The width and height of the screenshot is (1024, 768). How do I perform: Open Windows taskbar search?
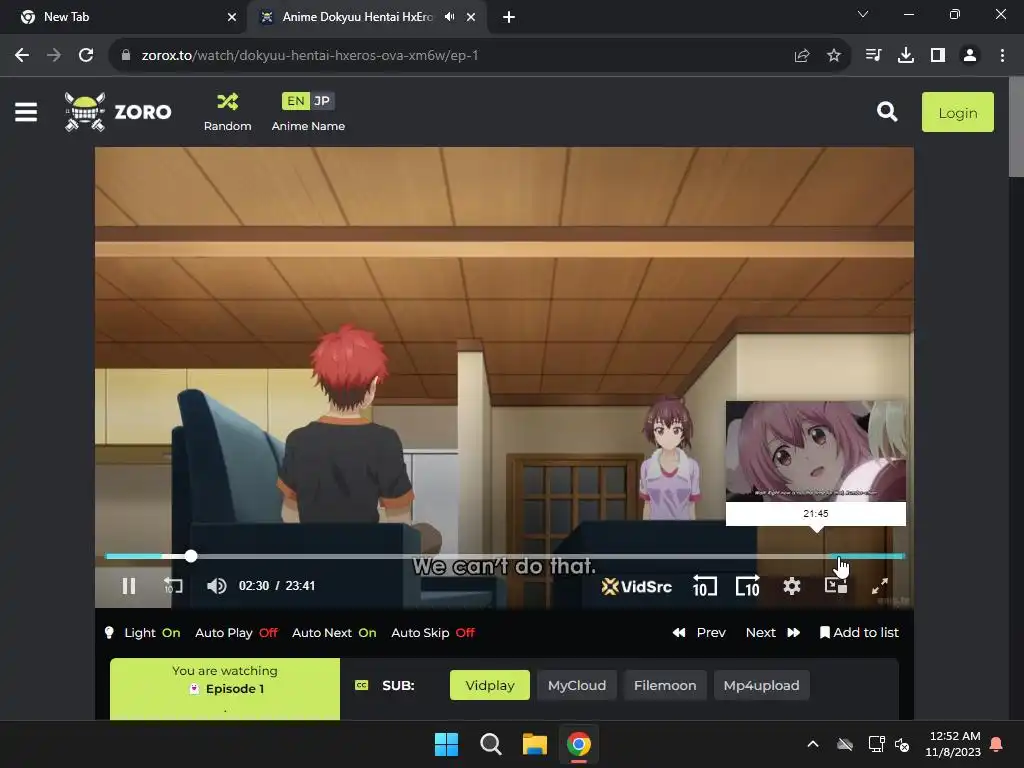(490, 744)
